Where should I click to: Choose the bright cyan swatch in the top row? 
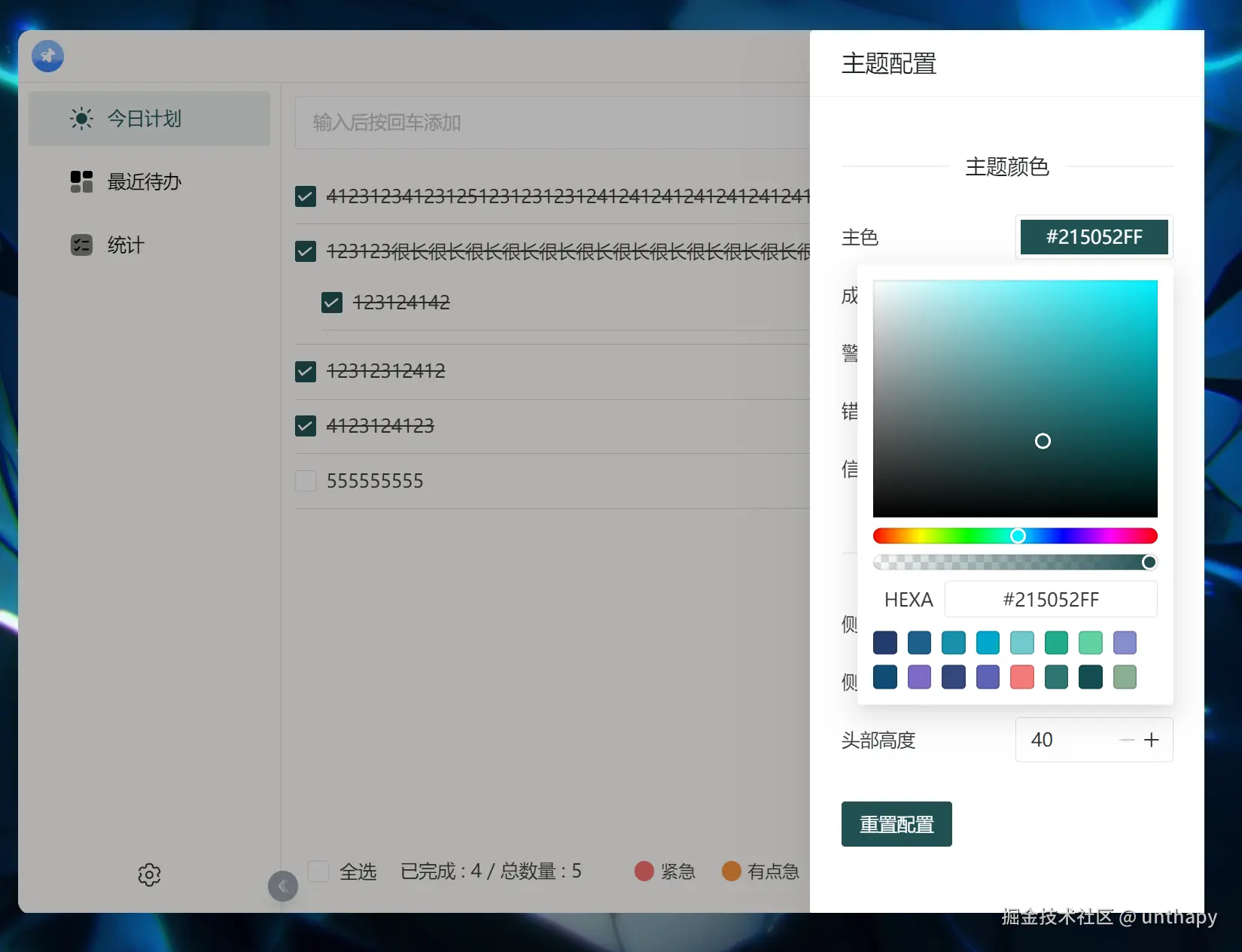(x=988, y=643)
